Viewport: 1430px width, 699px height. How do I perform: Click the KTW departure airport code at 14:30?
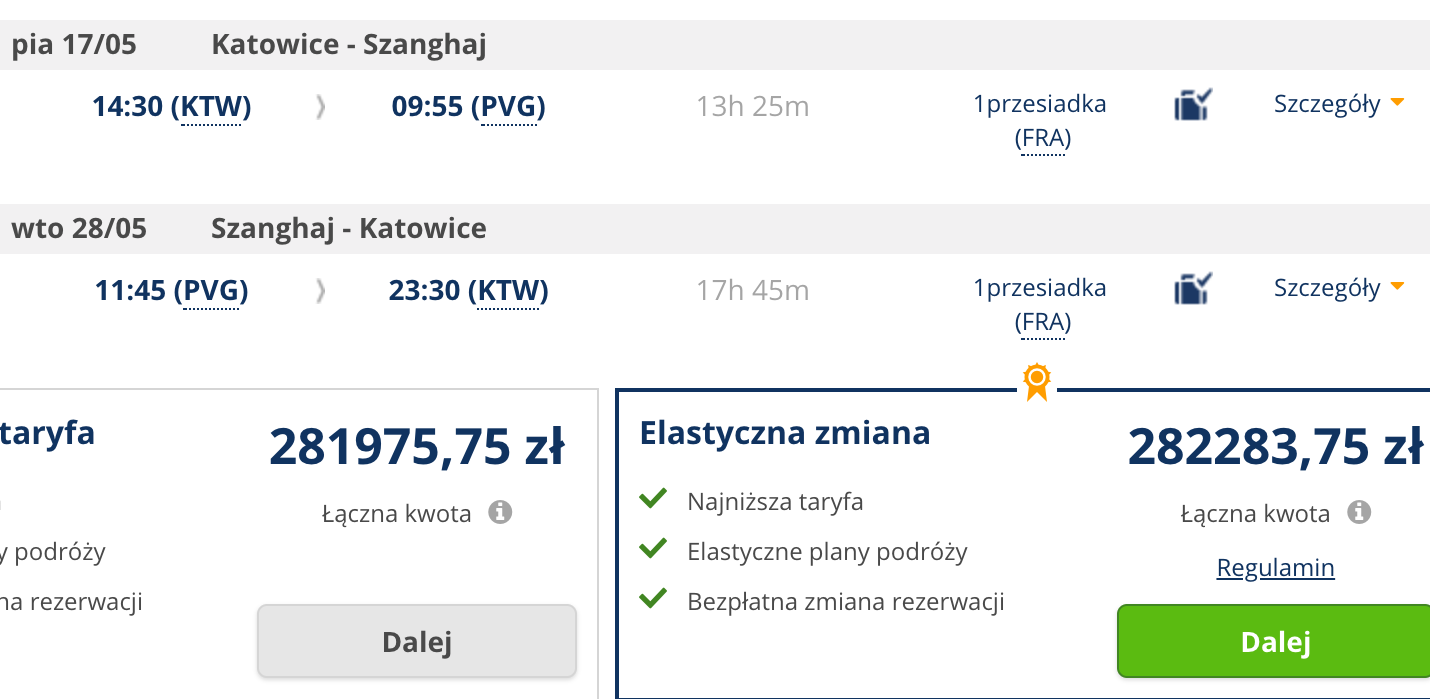(x=211, y=106)
